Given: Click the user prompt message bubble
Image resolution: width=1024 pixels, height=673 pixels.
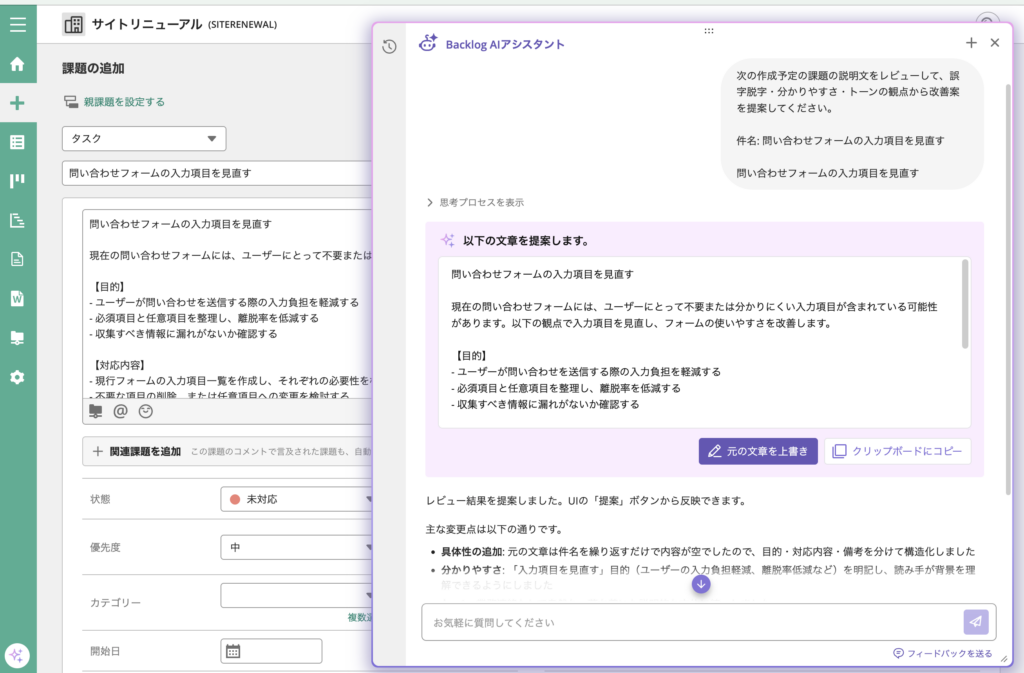Looking at the screenshot, I should pyautogui.click(x=852, y=124).
